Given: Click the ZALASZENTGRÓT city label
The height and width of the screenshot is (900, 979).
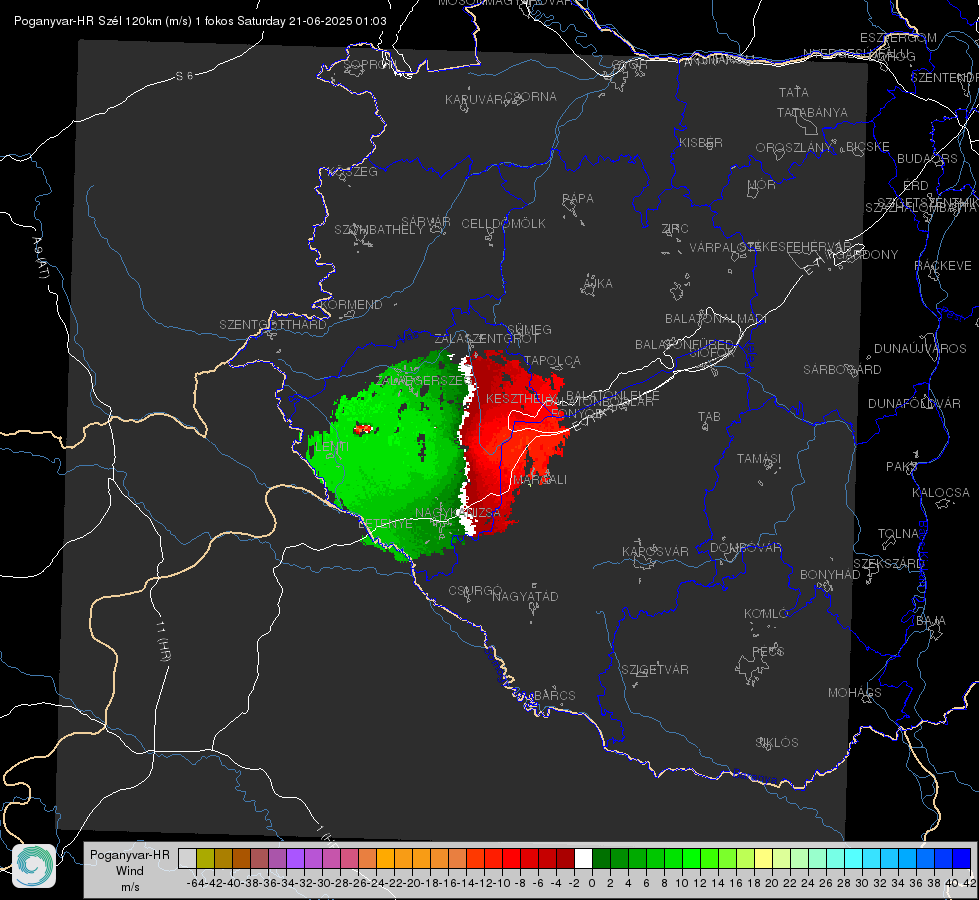Looking at the screenshot, I should coord(486,339).
